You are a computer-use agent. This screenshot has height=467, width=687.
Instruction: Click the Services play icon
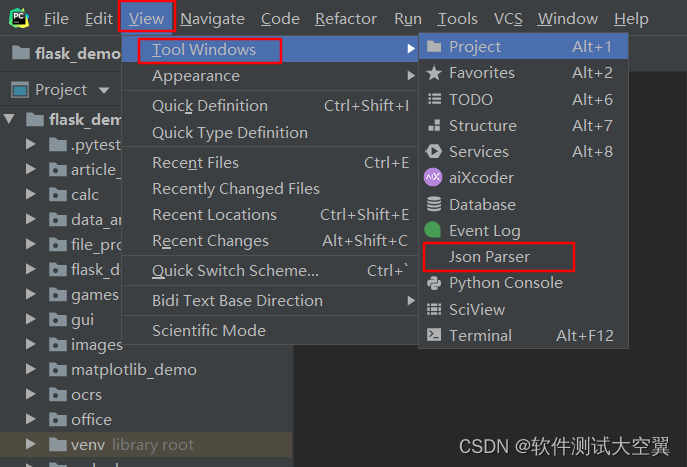(x=433, y=152)
